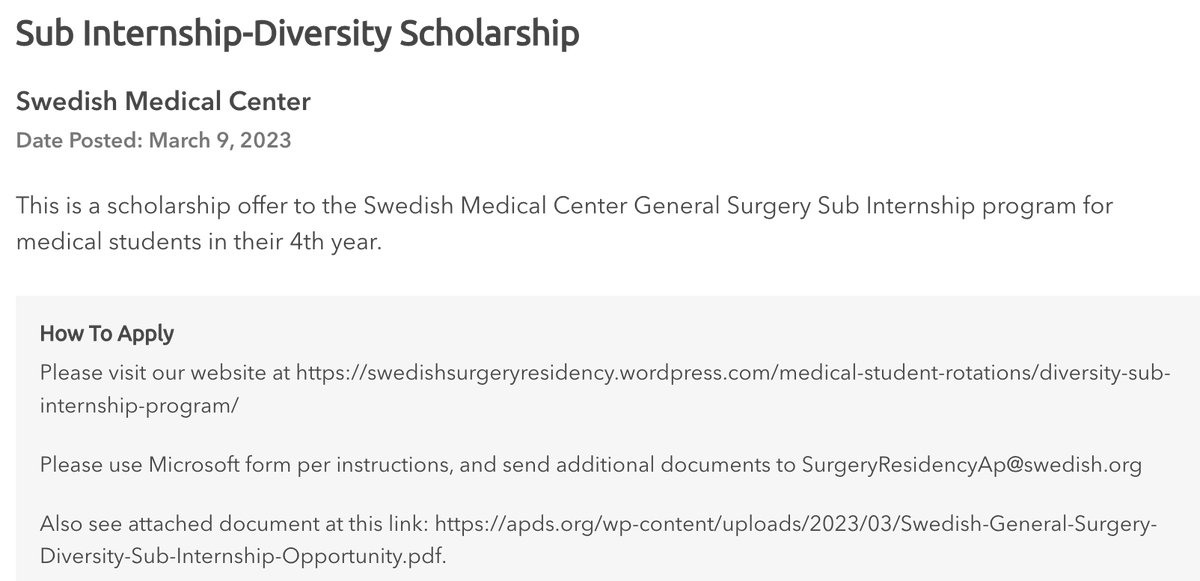
Task: Open the apds.org wp-content PDF link
Action: point(797,525)
